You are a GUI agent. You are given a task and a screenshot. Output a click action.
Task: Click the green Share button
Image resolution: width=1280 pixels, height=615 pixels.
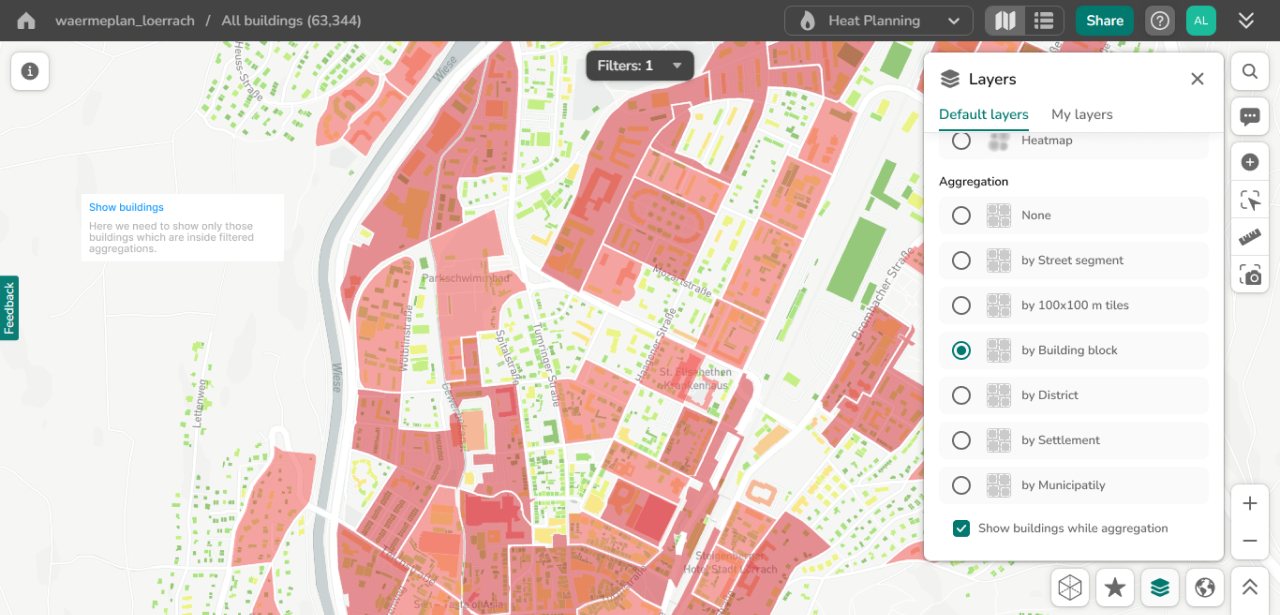pos(1104,20)
